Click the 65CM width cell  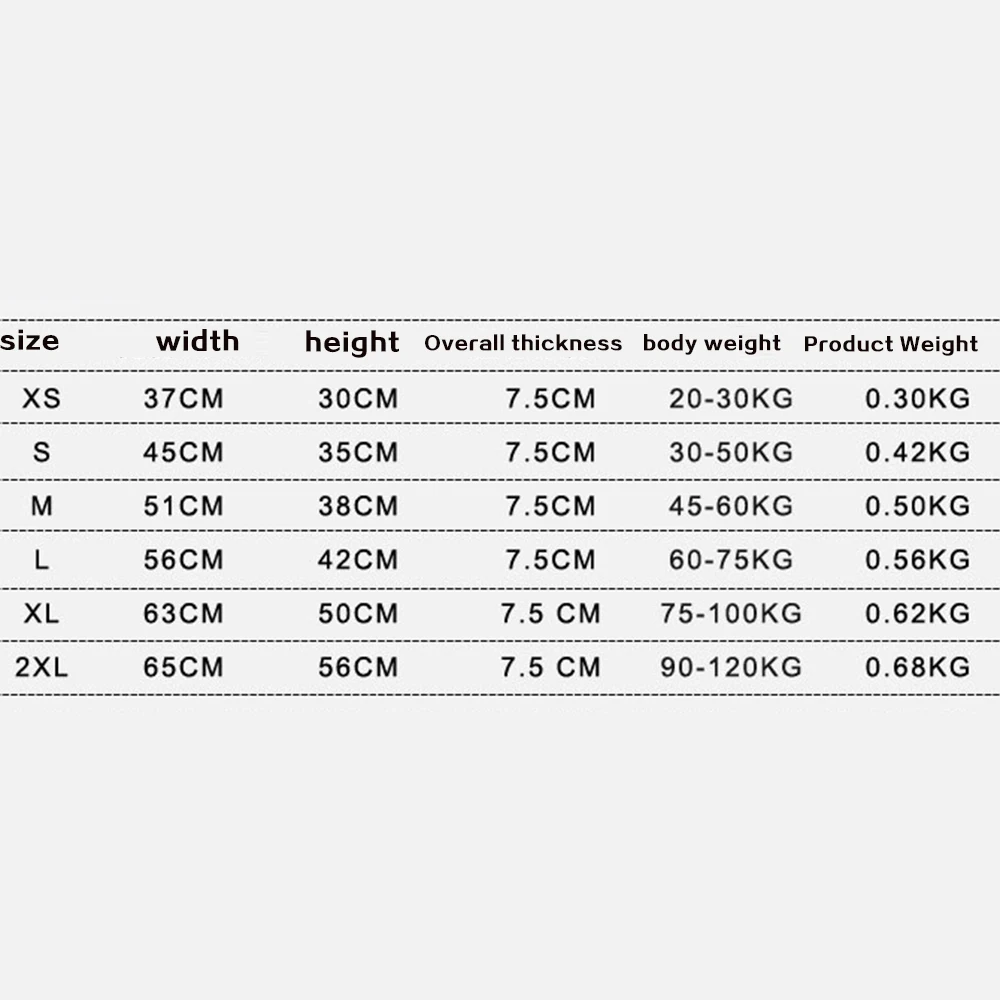coord(183,667)
